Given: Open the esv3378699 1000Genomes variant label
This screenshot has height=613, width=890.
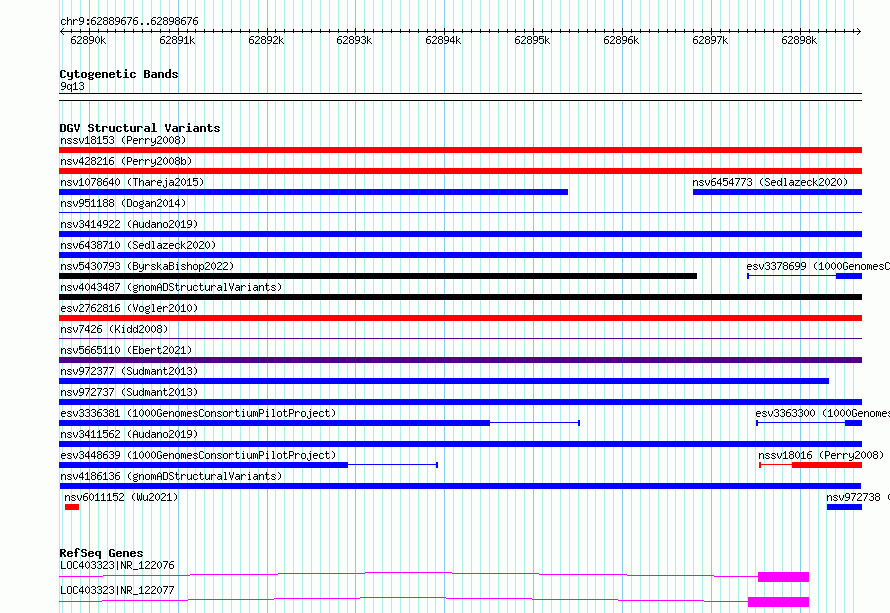Looking at the screenshot, I should pos(818,266).
